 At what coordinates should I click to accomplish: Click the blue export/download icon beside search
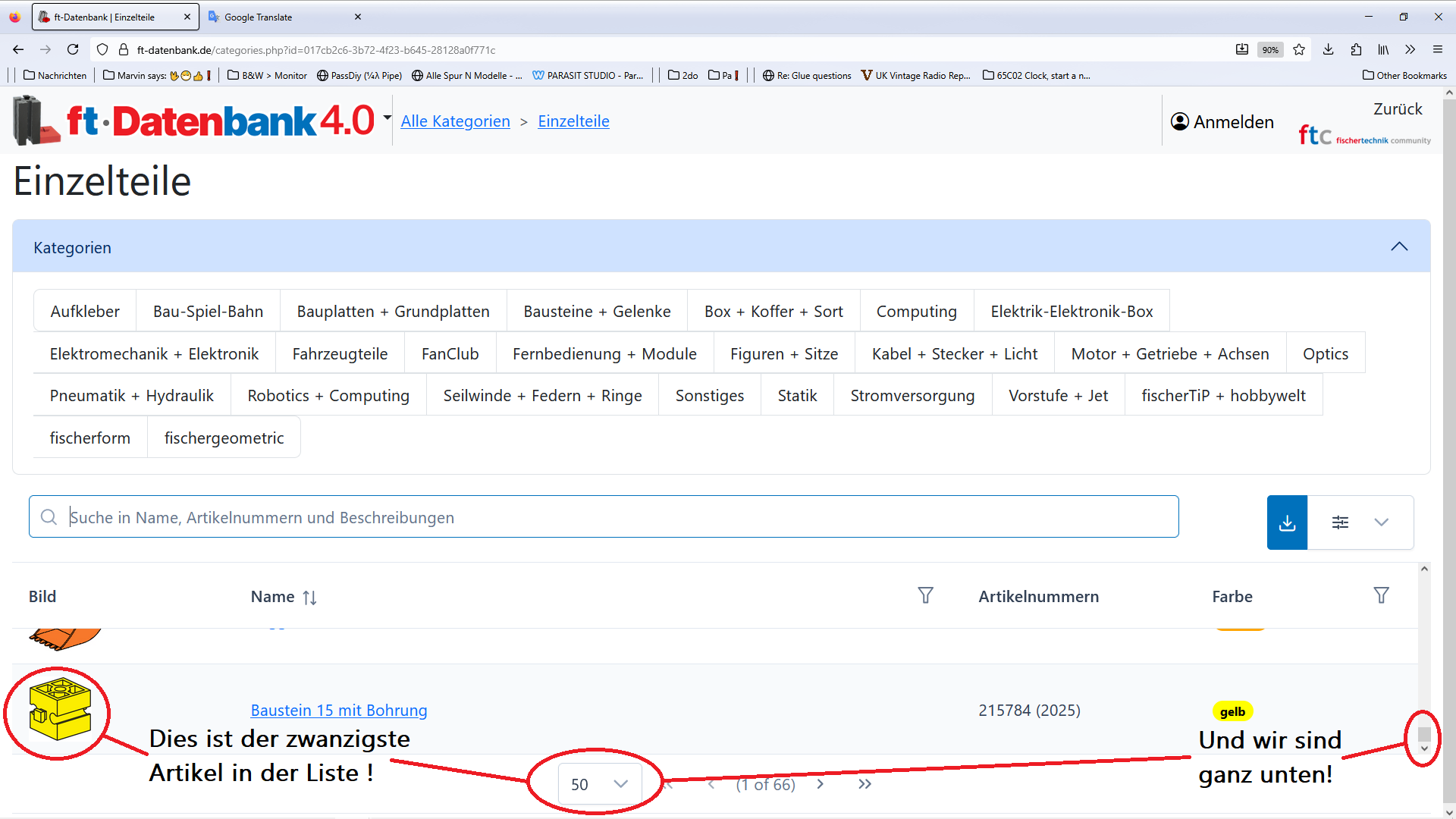tap(1287, 522)
